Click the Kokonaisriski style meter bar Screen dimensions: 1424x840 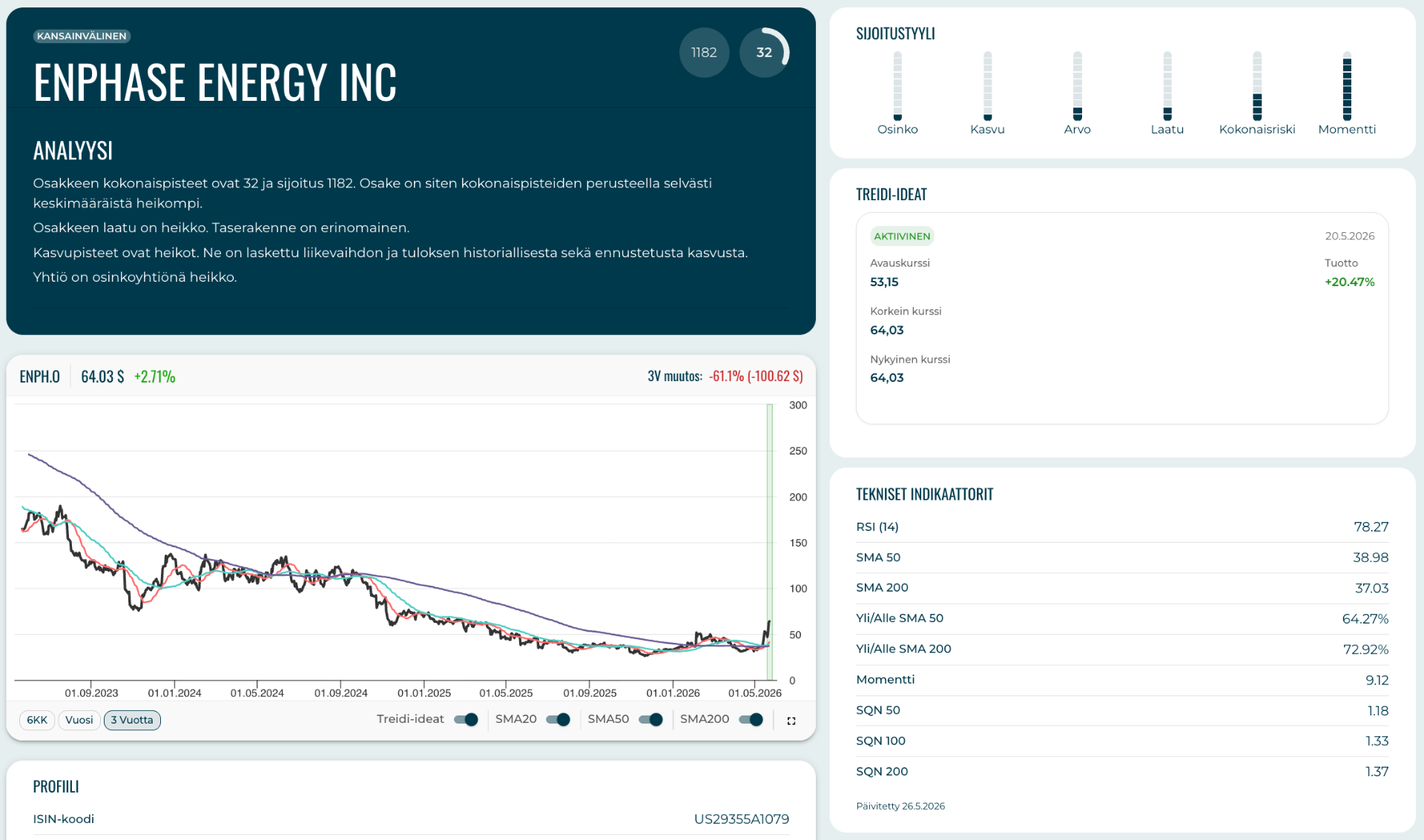(x=1257, y=86)
